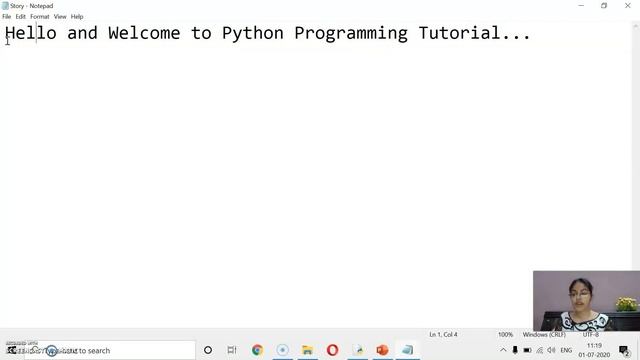The height and width of the screenshot is (360, 640).
Task: Launch Google Chrome from the taskbar
Action: 257,350
